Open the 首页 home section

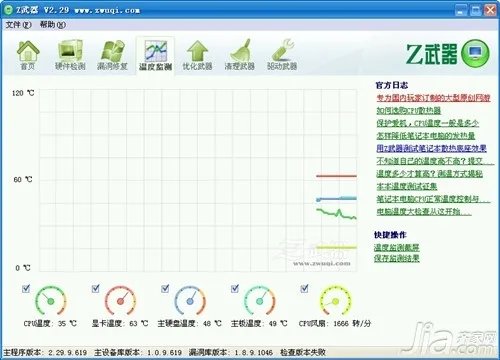28,55
